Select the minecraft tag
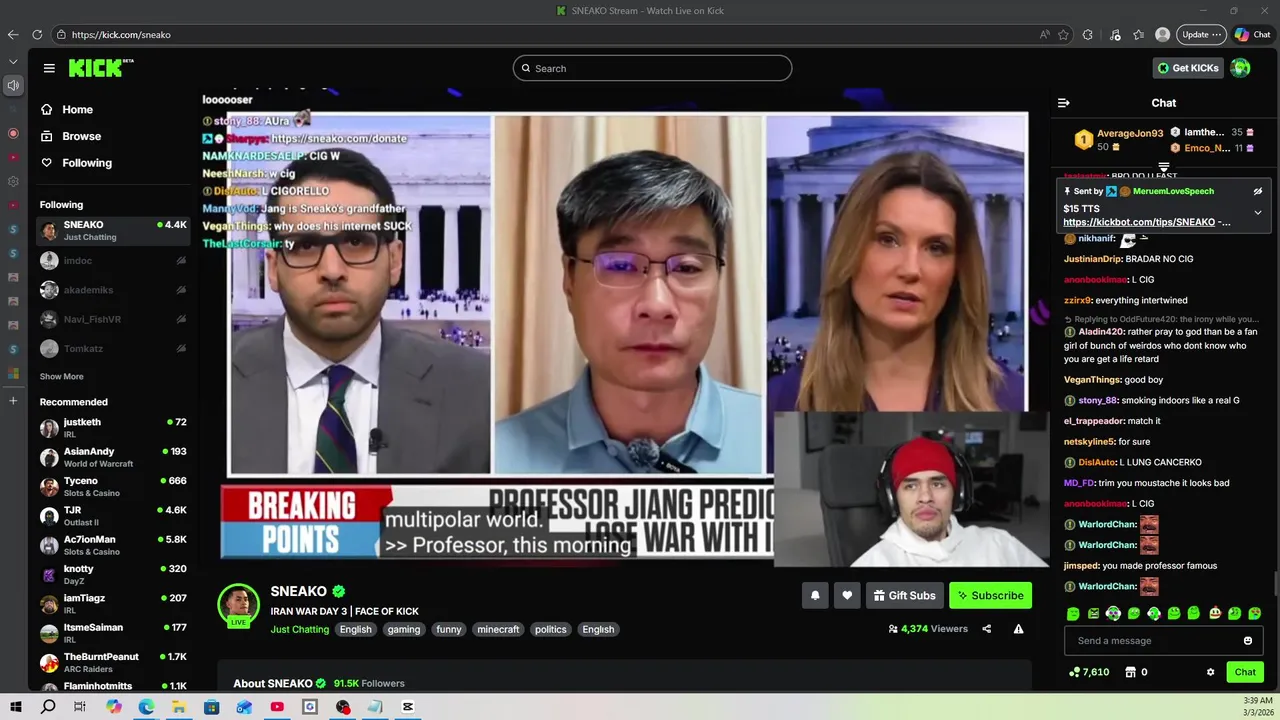Screen dimensions: 1280x720 [x=498, y=629]
